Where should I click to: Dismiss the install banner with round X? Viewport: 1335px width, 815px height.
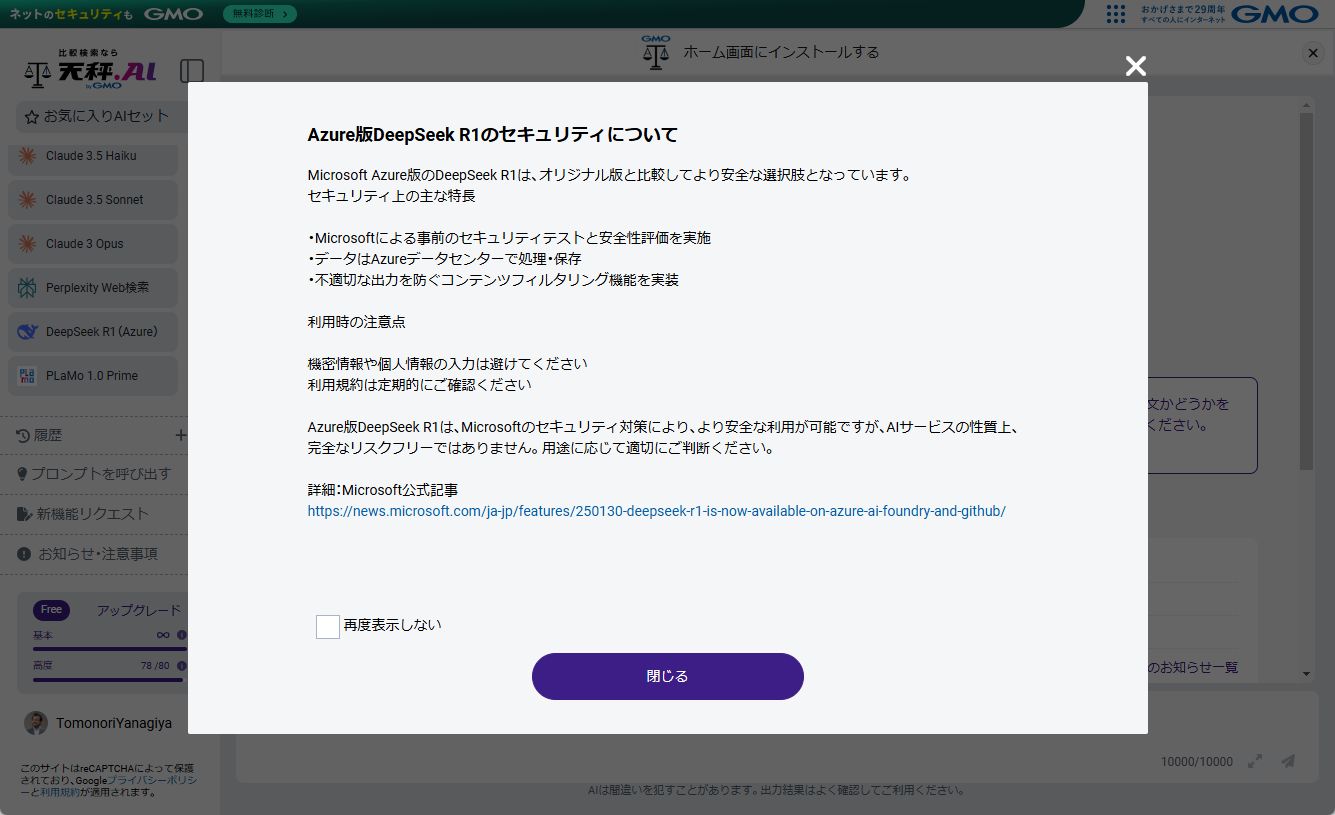point(1313,54)
